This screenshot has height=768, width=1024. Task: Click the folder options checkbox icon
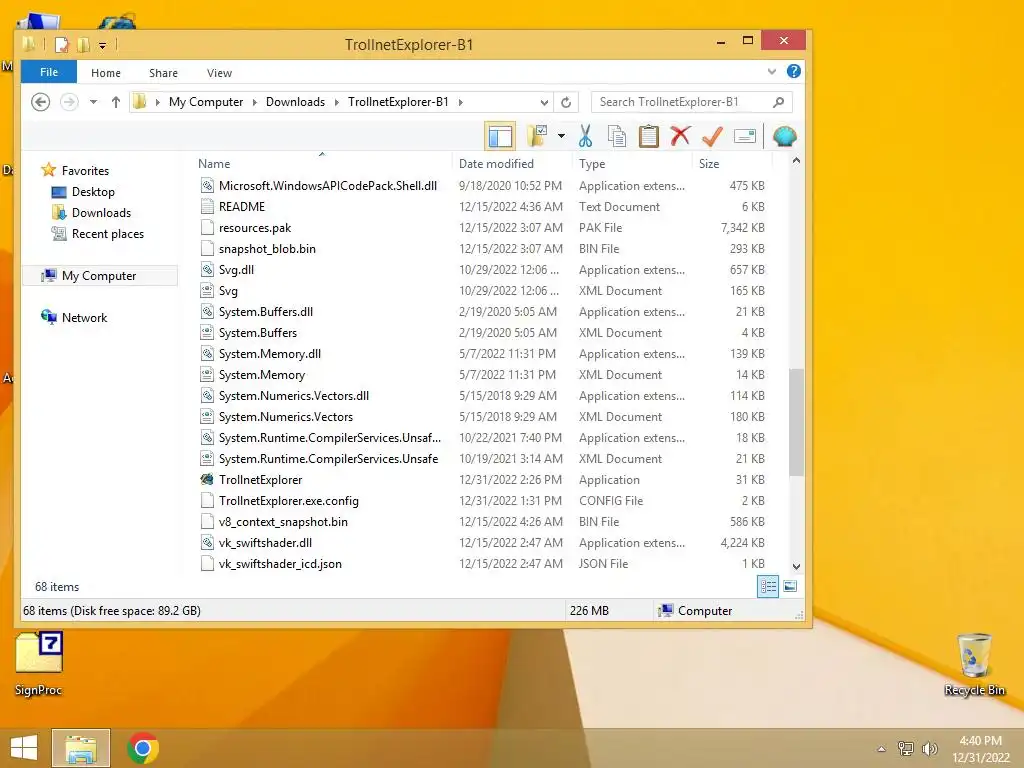537,136
